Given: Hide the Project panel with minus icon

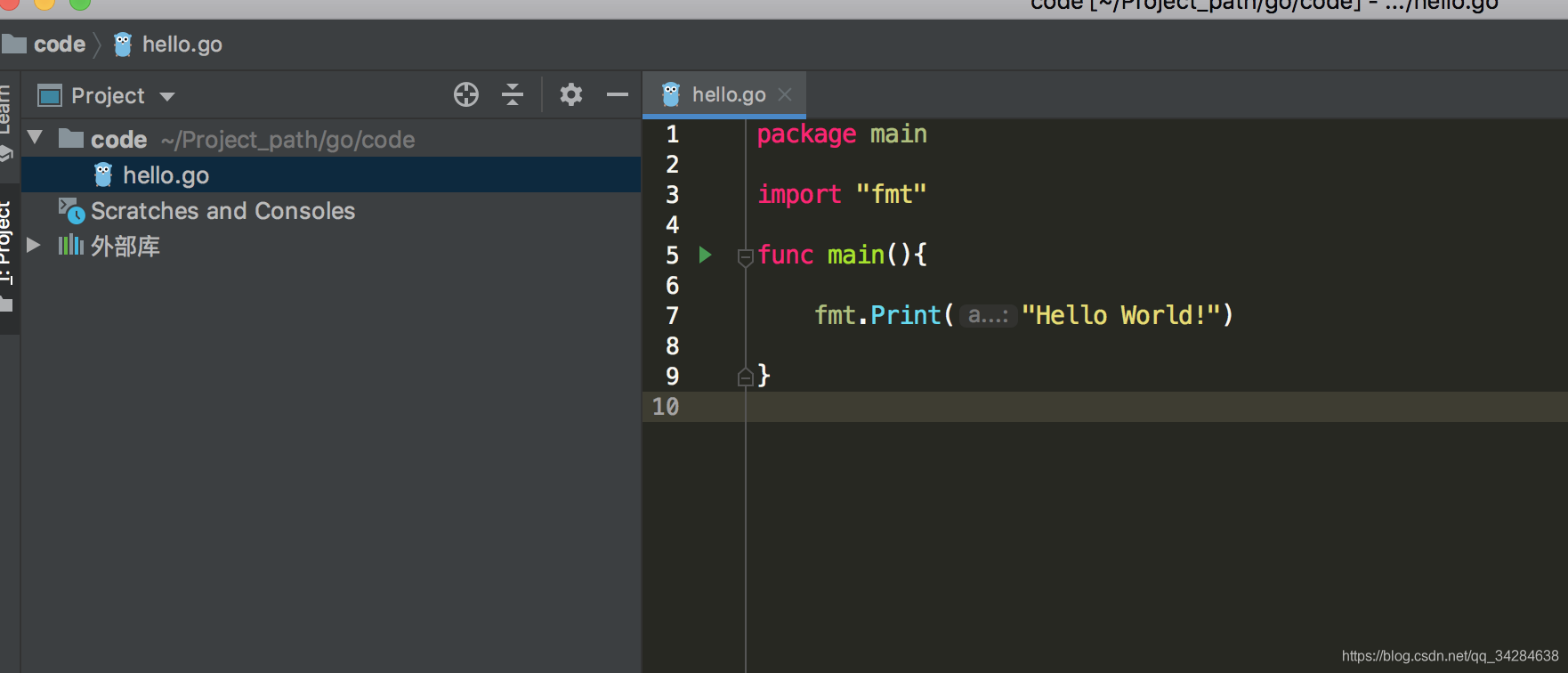Looking at the screenshot, I should click(618, 94).
